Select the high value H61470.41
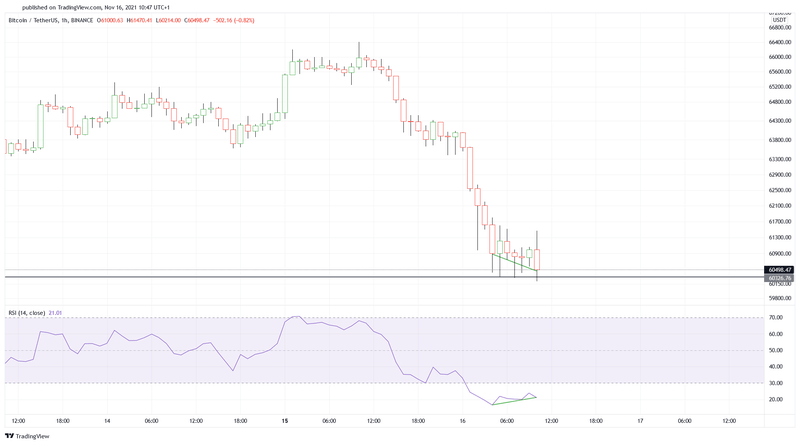Screen dimensions: 800x444 point(140,20)
